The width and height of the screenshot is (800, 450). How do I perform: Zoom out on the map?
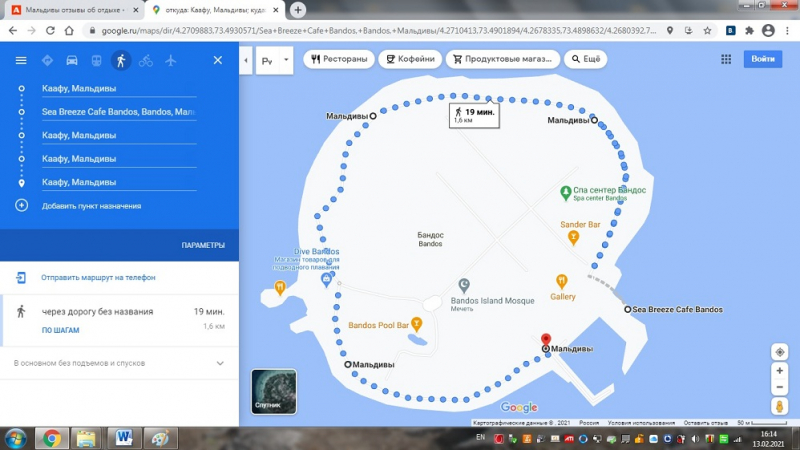pyautogui.click(x=780, y=387)
